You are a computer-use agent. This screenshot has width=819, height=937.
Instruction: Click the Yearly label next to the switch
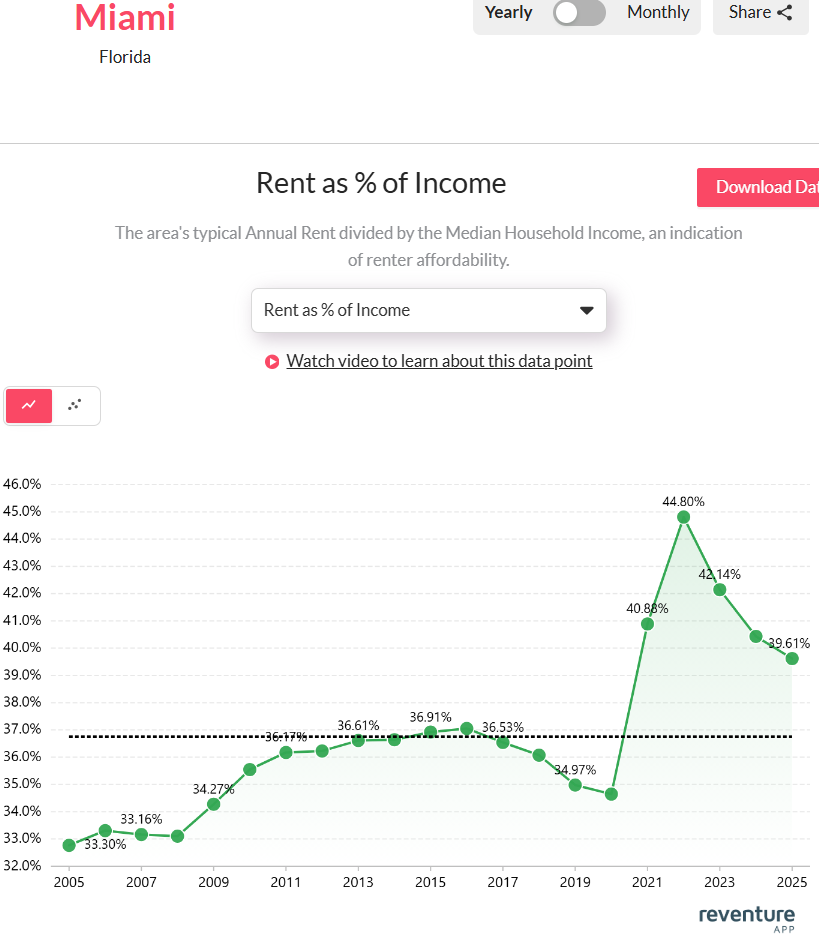coord(508,12)
